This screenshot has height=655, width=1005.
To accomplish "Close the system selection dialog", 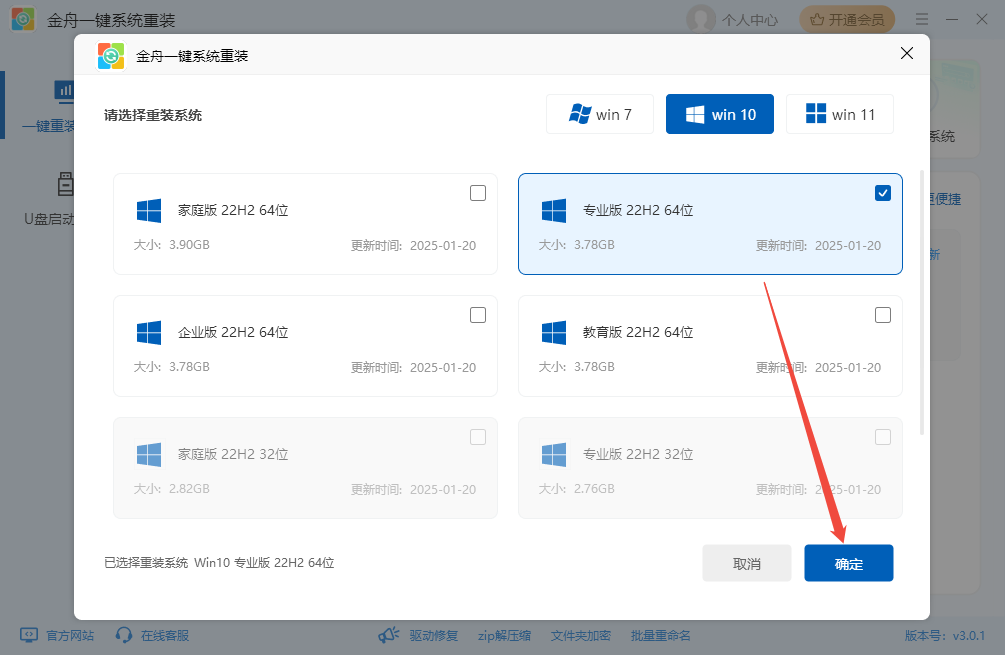I will point(907,53).
